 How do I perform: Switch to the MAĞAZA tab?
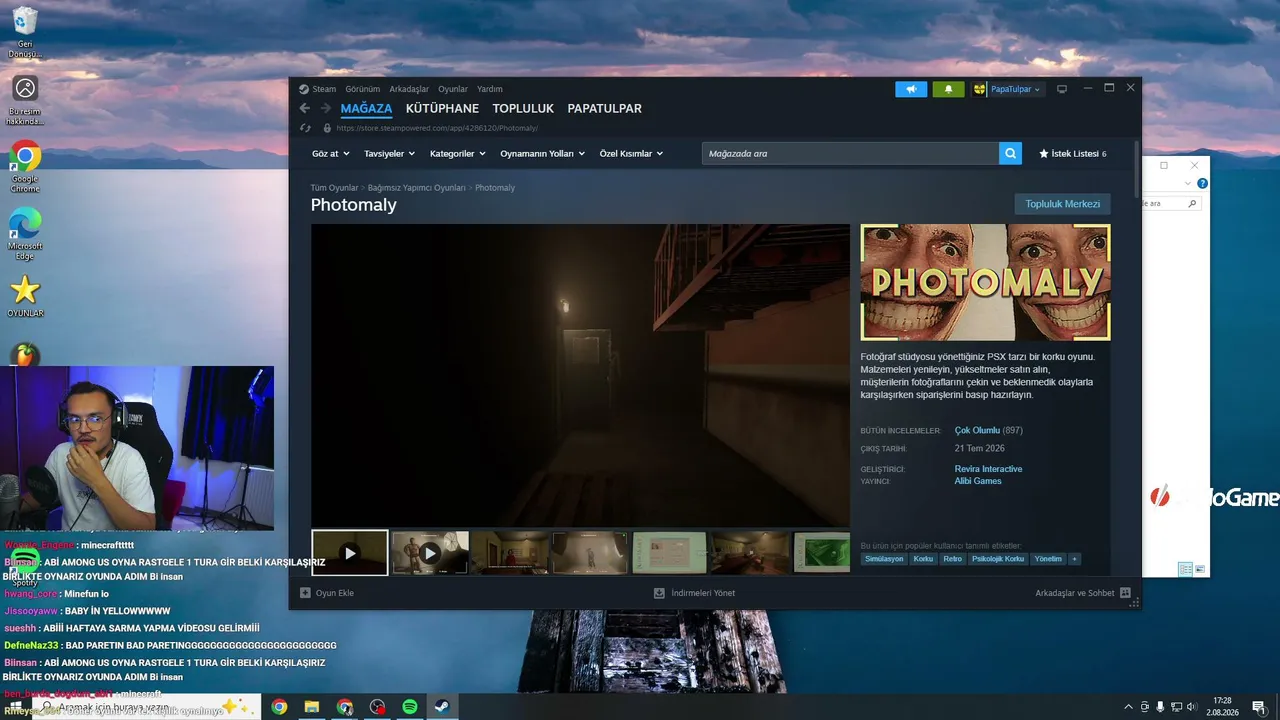(366, 108)
